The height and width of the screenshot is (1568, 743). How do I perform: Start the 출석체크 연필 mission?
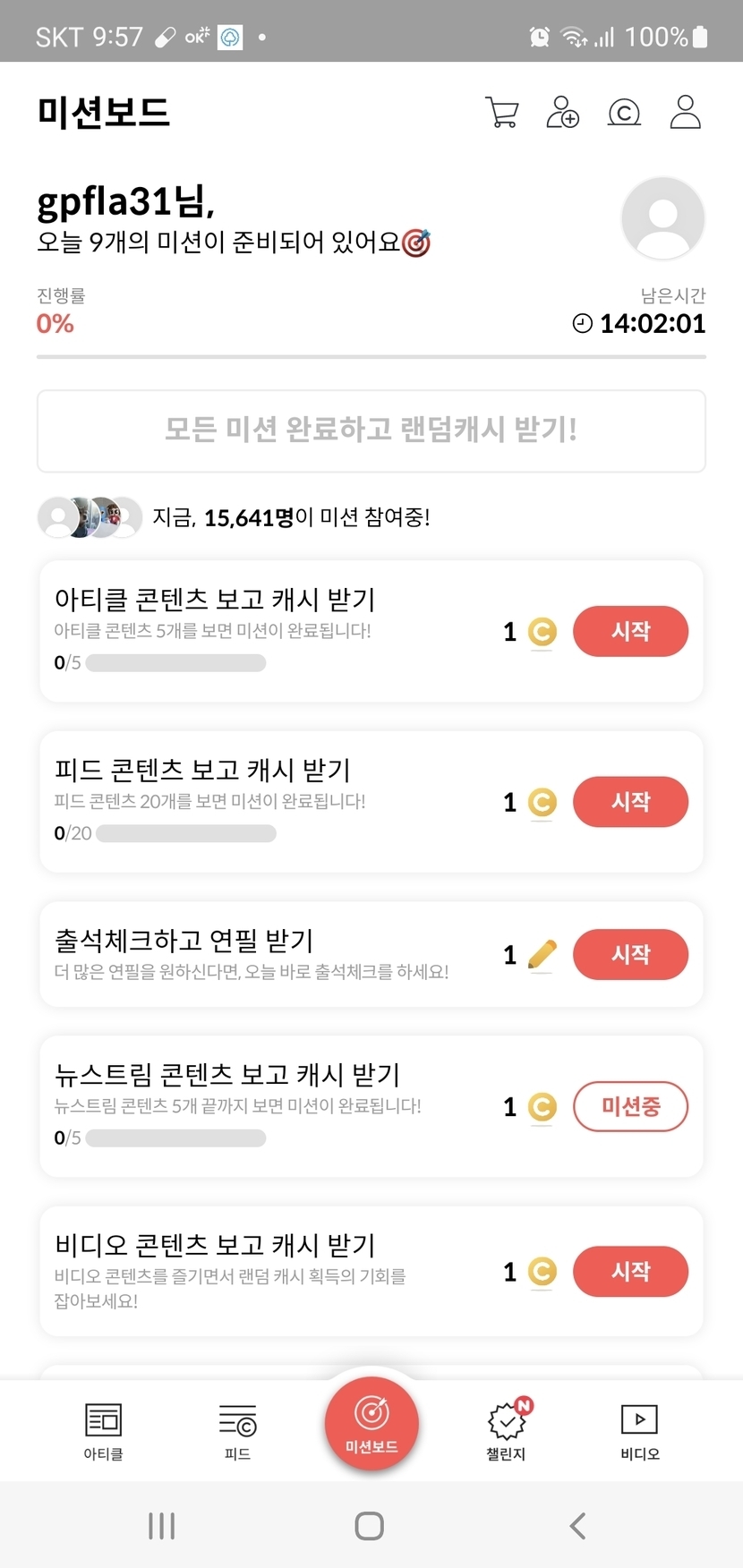pos(630,954)
